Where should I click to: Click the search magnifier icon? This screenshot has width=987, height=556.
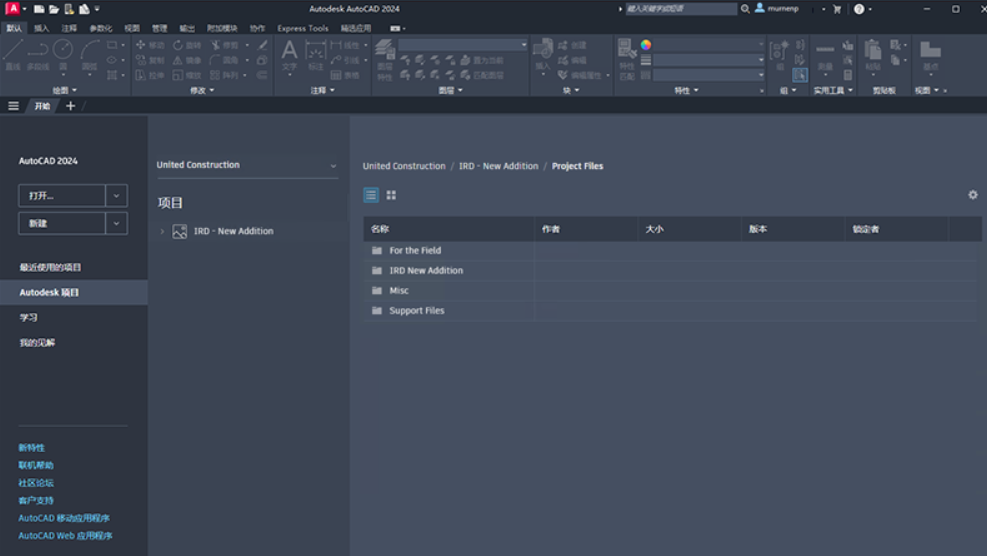tap(745, 9)
